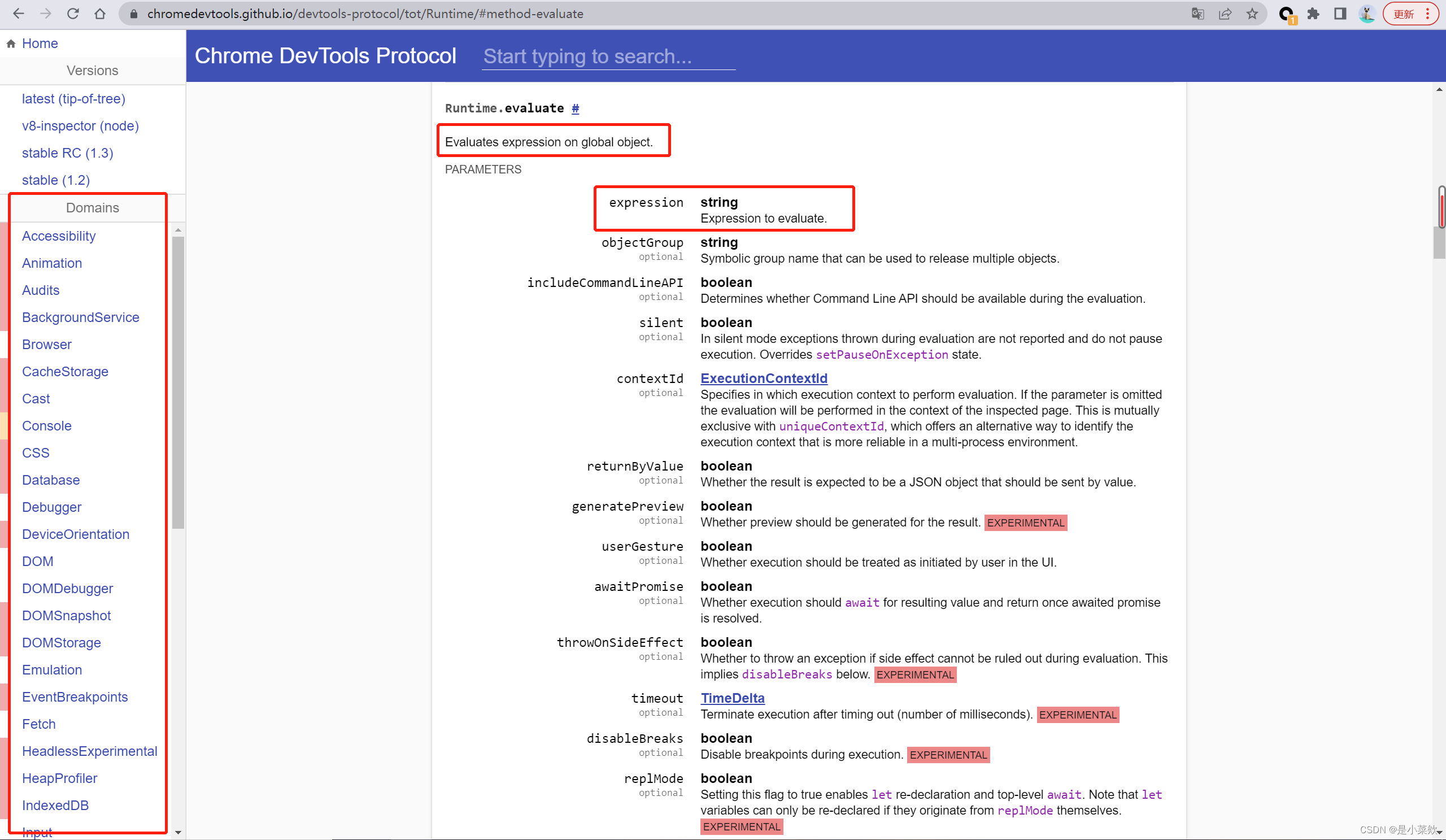Share this page icon in address bar
This screenshot has height=840, width=1446.
(x=1225, y=14)
